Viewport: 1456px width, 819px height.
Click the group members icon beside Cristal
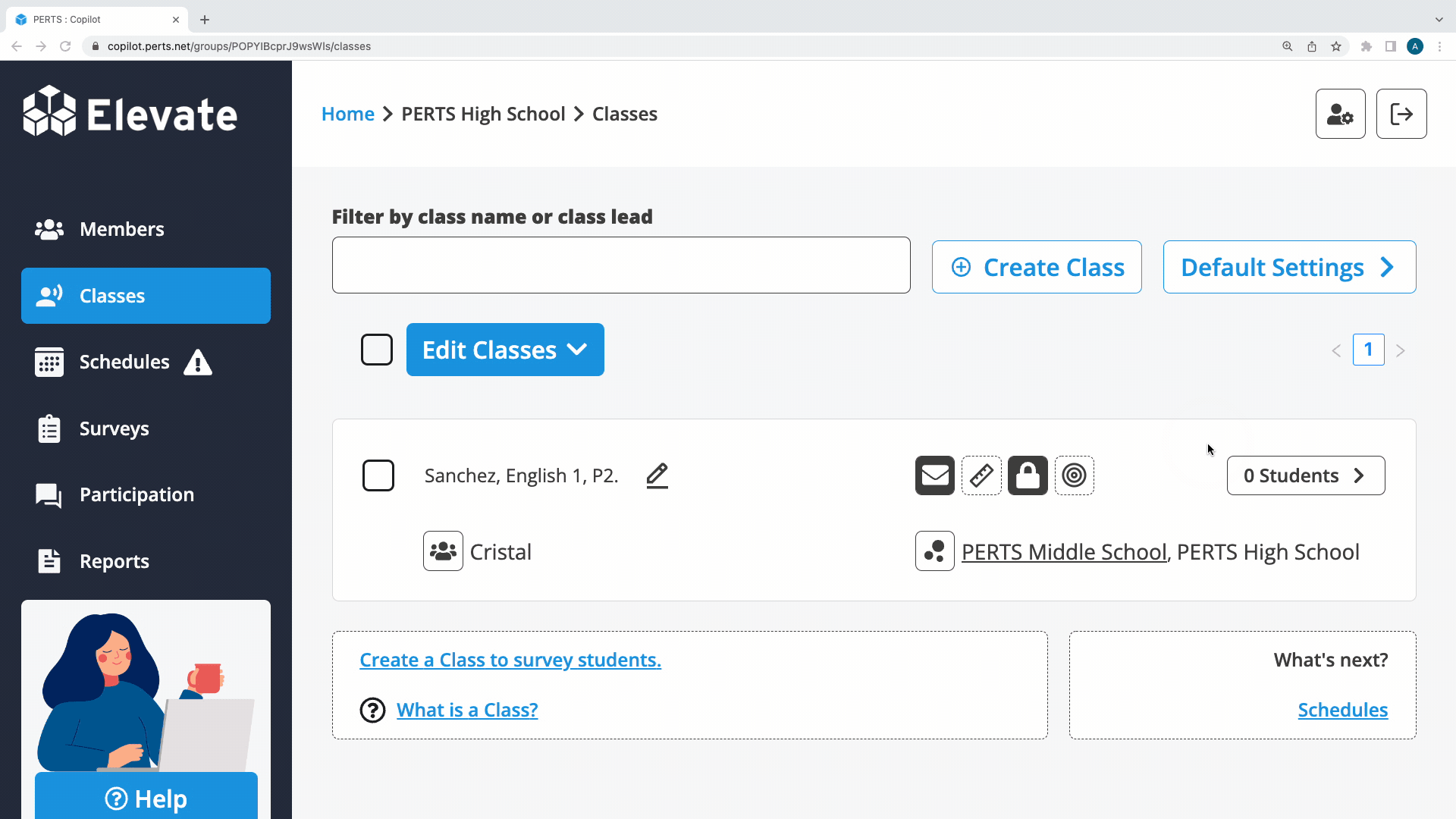point(443,551)
